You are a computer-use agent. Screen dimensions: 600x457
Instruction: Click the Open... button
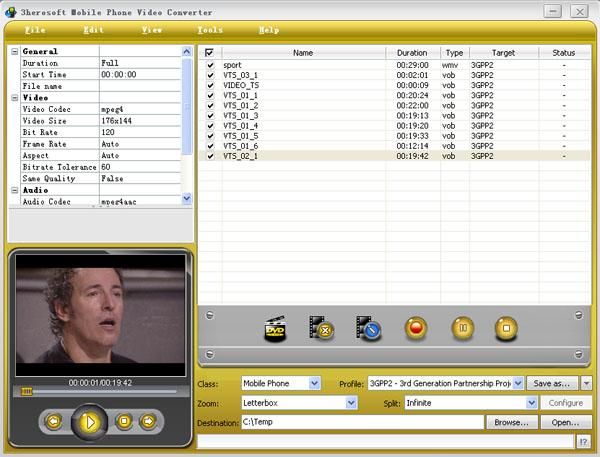click(566, 422)
